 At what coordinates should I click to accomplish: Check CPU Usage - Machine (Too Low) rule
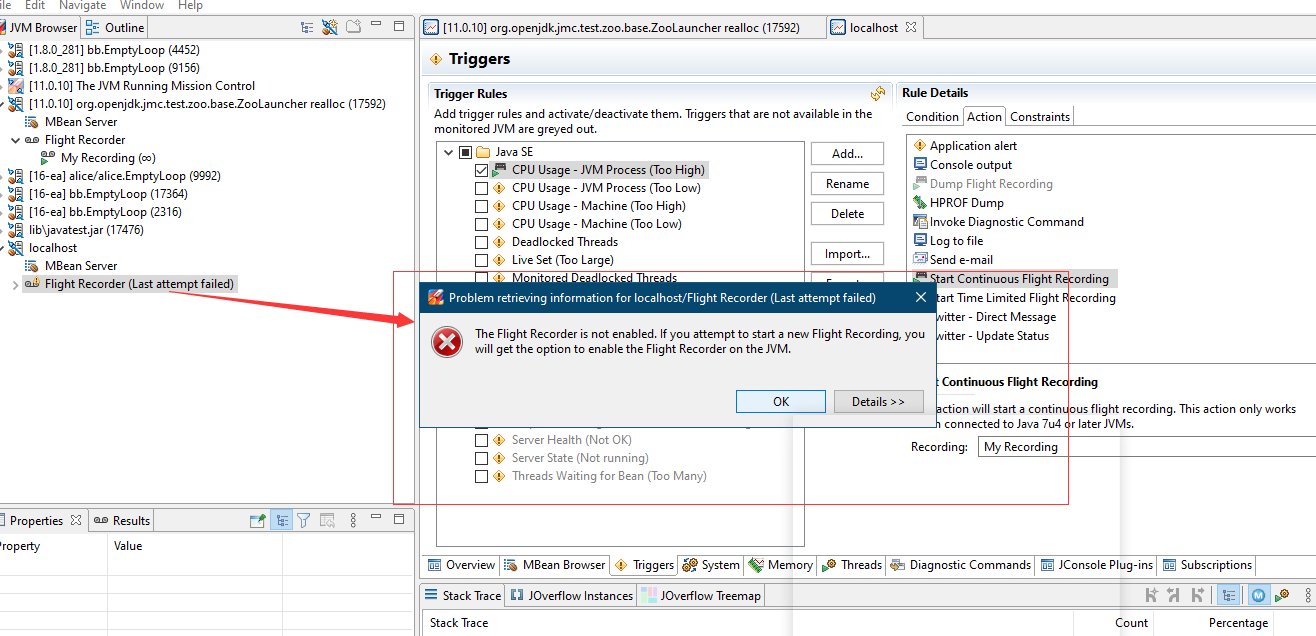click(x=482, y=224)
